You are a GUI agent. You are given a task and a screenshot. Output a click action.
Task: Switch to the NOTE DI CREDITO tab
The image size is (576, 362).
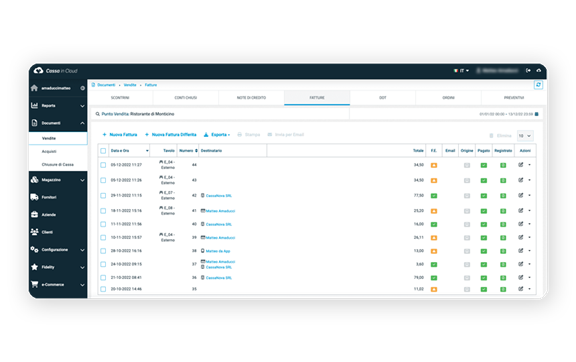click(x=251, y=98)
